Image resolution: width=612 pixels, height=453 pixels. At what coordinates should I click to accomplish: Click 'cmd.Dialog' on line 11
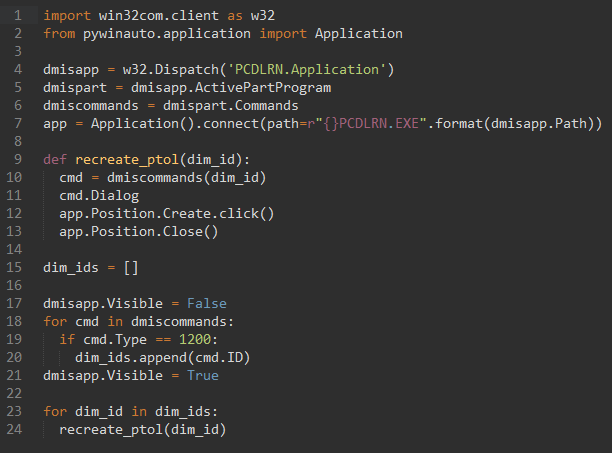99,196
